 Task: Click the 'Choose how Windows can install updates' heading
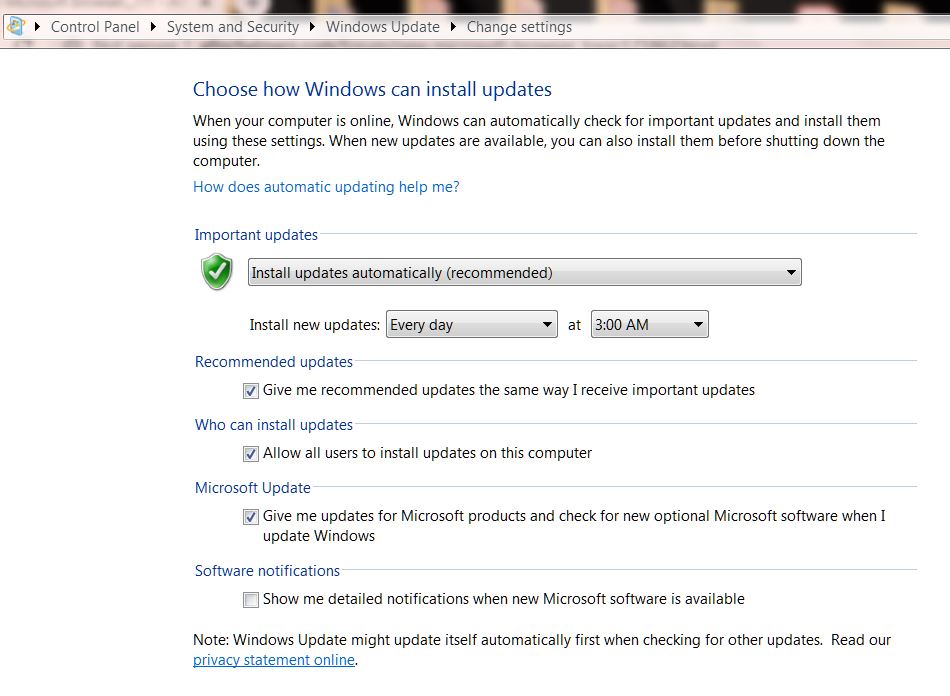(x=372, y=89)
